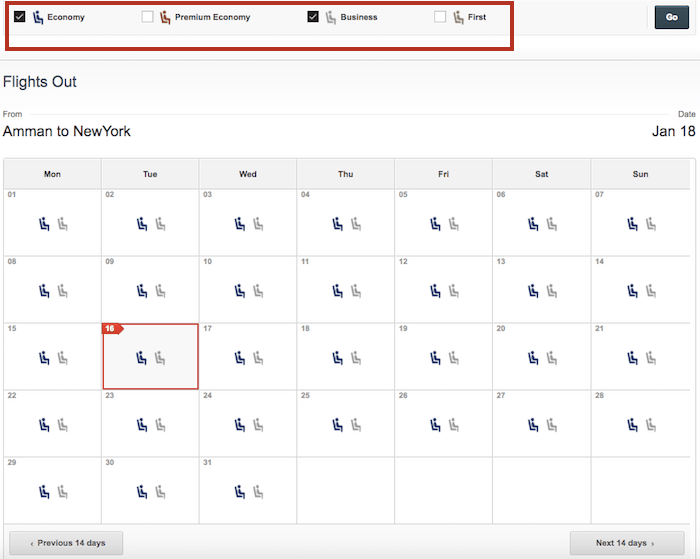
Task: Select grey business seat icon on day 16
Action: click(x=160, y=358)
